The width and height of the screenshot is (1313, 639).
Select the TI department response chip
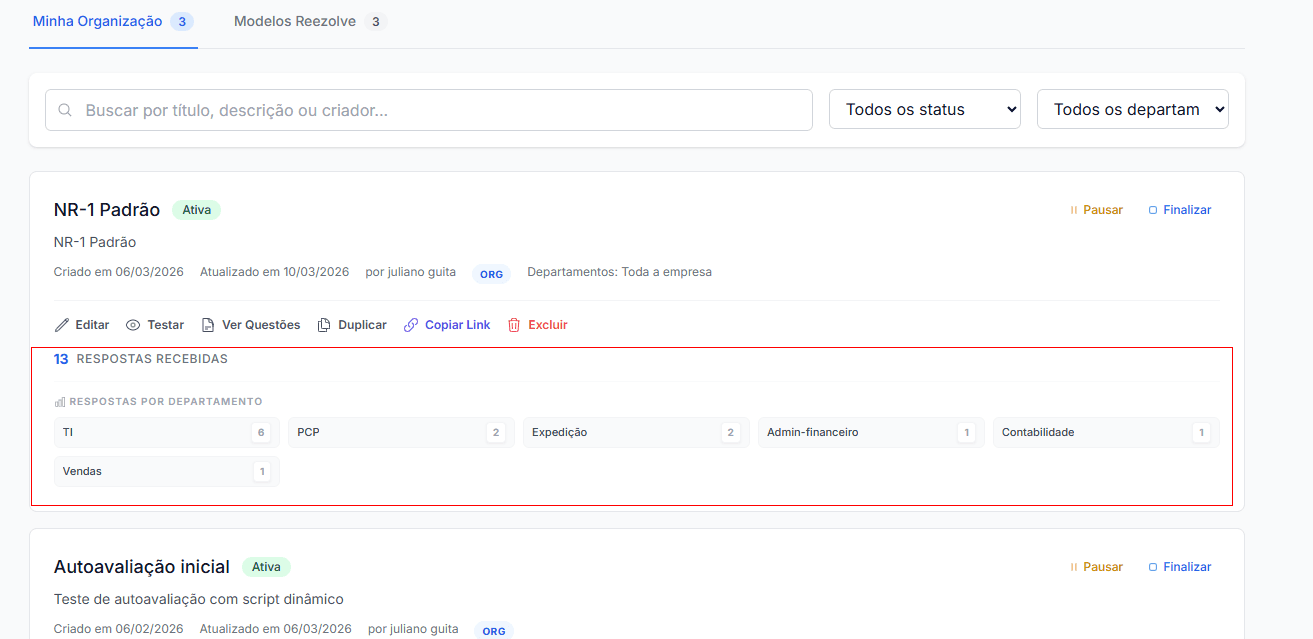[x=166, y=432]
